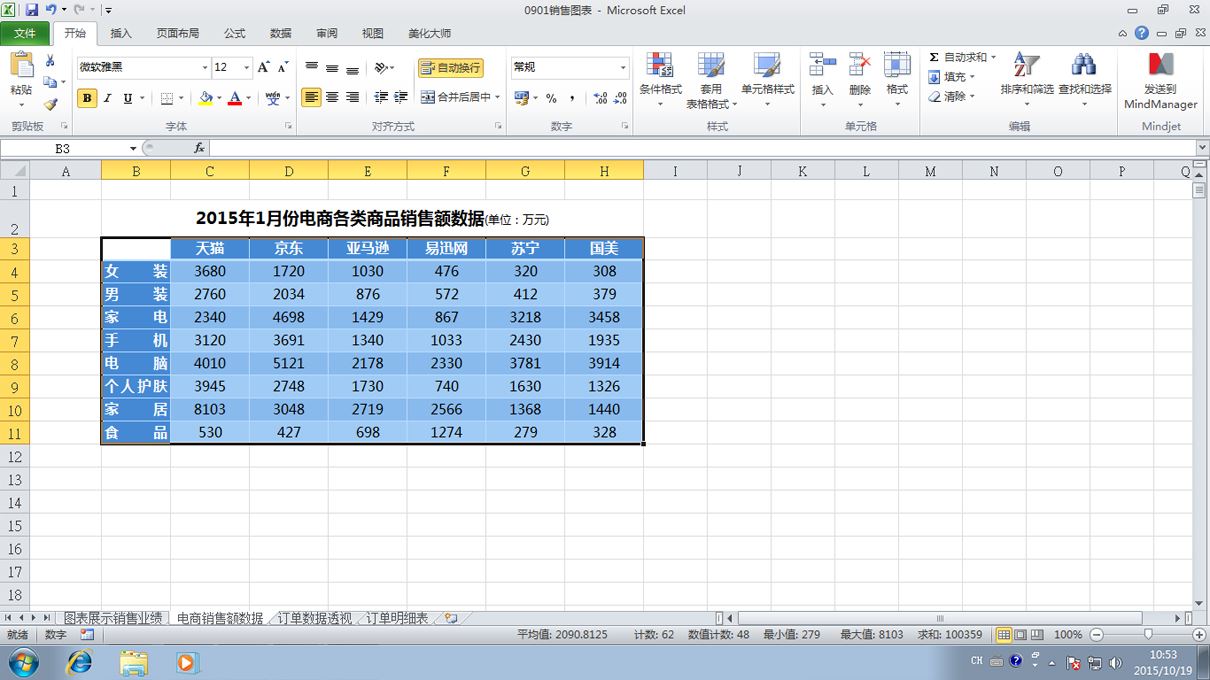Open the File (文件) tab
The height and width of the screenshot is (680, 1210).
click(x=25, y=33)
